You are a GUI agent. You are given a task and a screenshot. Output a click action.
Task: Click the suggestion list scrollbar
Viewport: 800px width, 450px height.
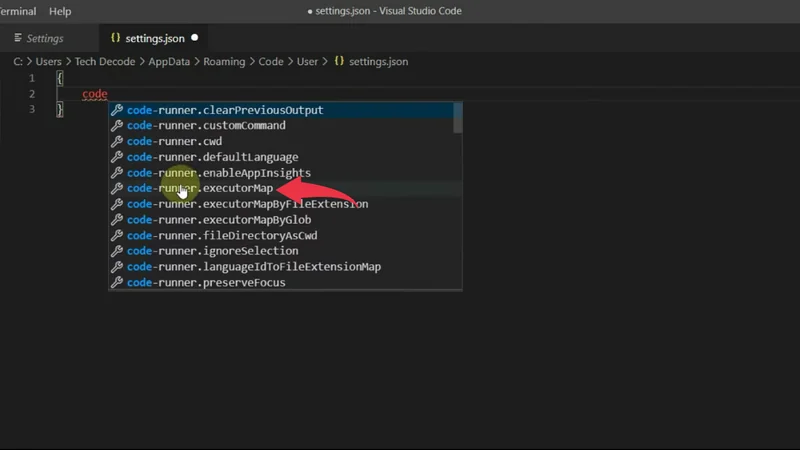click(x=458, y=118)
